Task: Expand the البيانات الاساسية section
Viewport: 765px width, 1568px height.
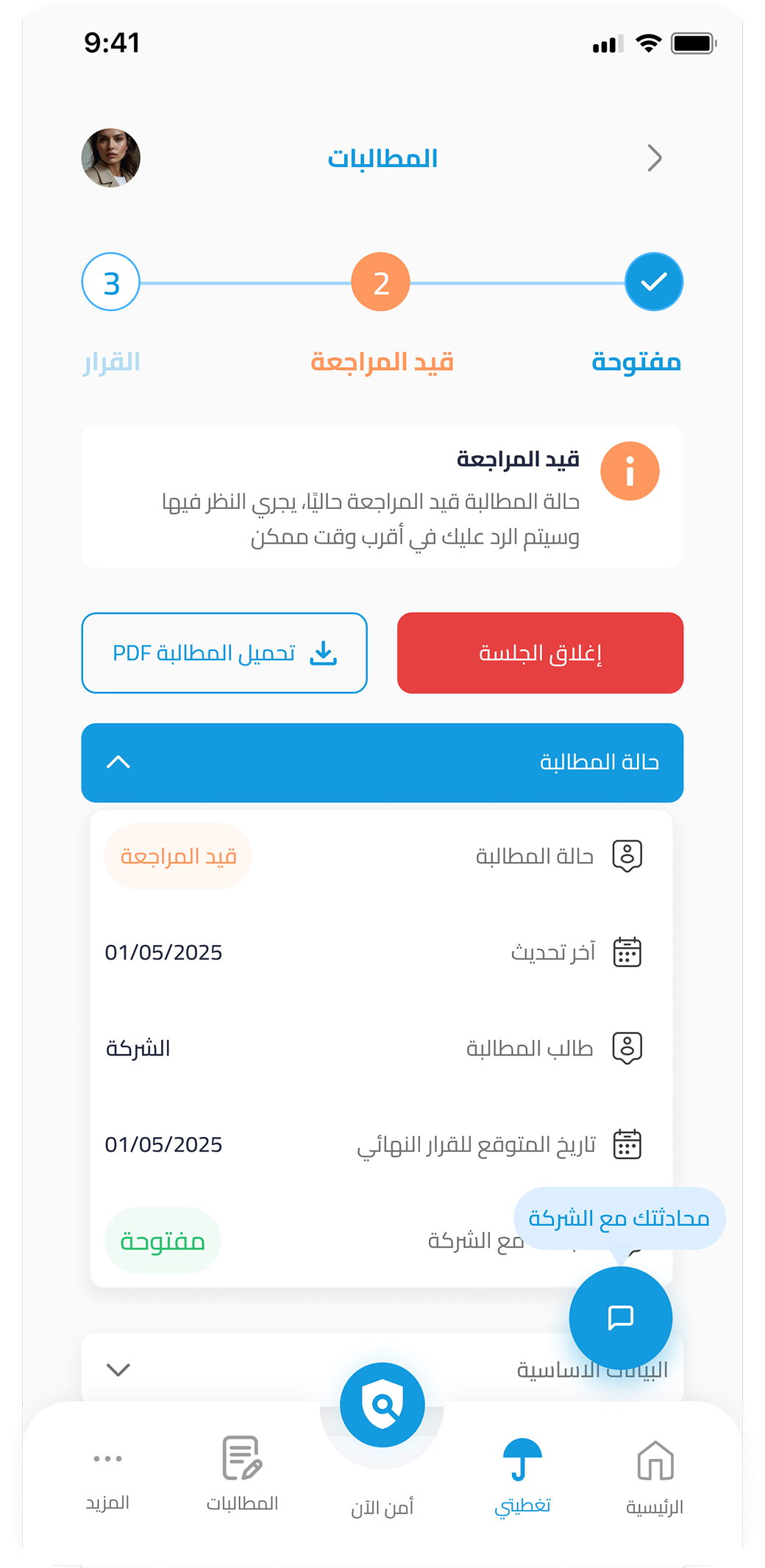Action: click(382, 1369)
